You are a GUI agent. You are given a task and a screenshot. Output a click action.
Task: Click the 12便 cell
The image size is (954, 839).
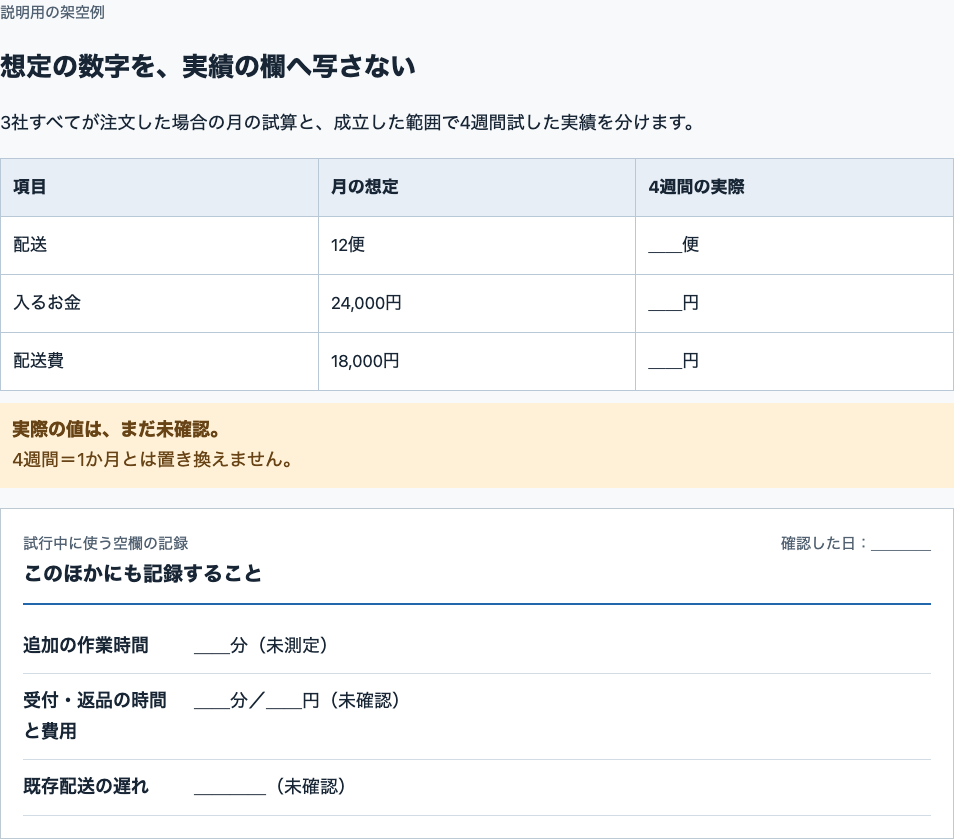pos(477,245)
